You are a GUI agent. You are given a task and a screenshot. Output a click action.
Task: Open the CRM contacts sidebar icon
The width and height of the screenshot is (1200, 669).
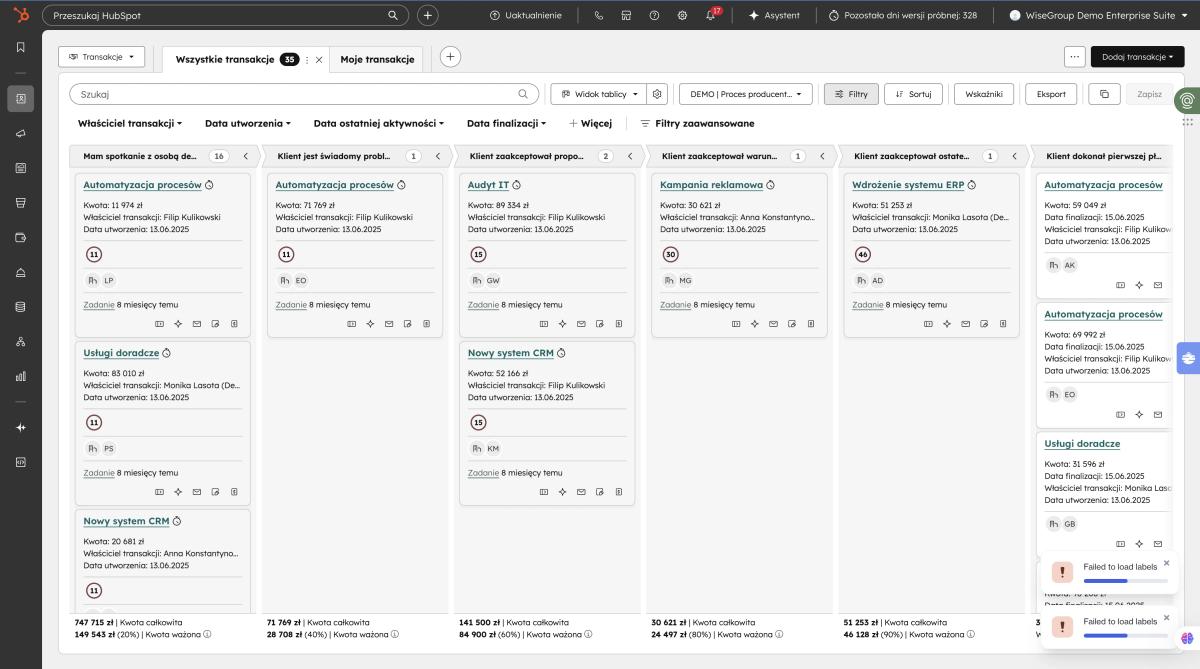(21, 98)
